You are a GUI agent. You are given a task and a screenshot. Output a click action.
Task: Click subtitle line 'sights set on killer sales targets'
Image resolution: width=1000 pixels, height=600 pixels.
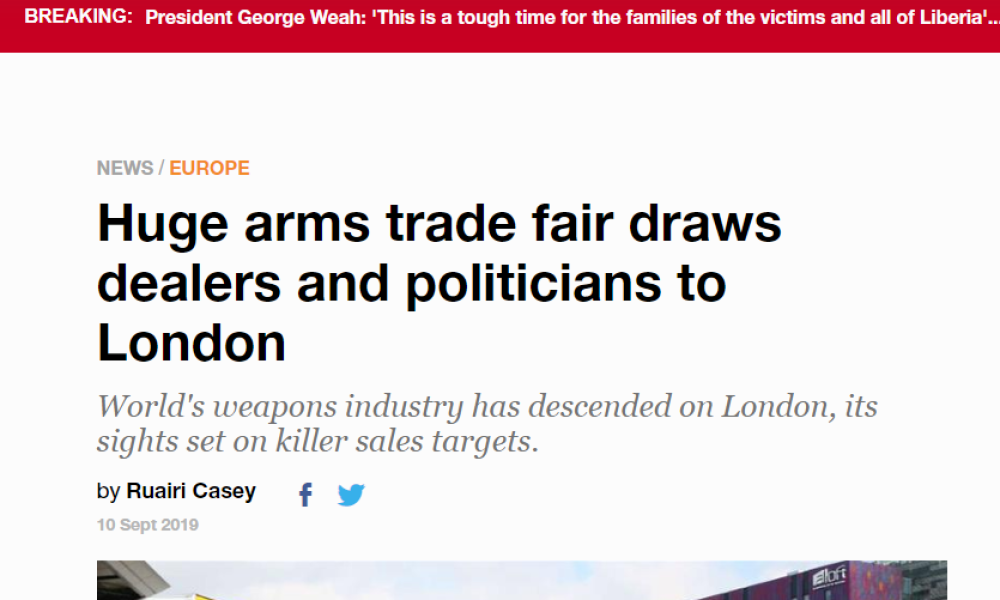[x=315, y=441]
